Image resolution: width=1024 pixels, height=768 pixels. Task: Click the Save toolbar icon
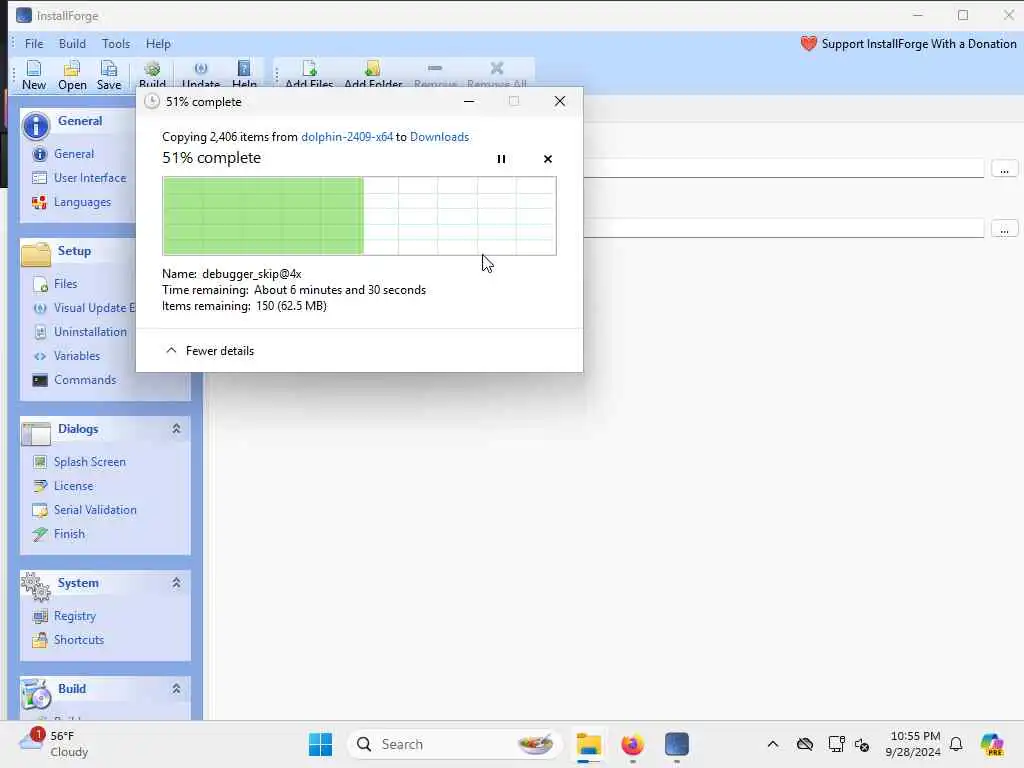pyautogui.click(x=108, y=74)
